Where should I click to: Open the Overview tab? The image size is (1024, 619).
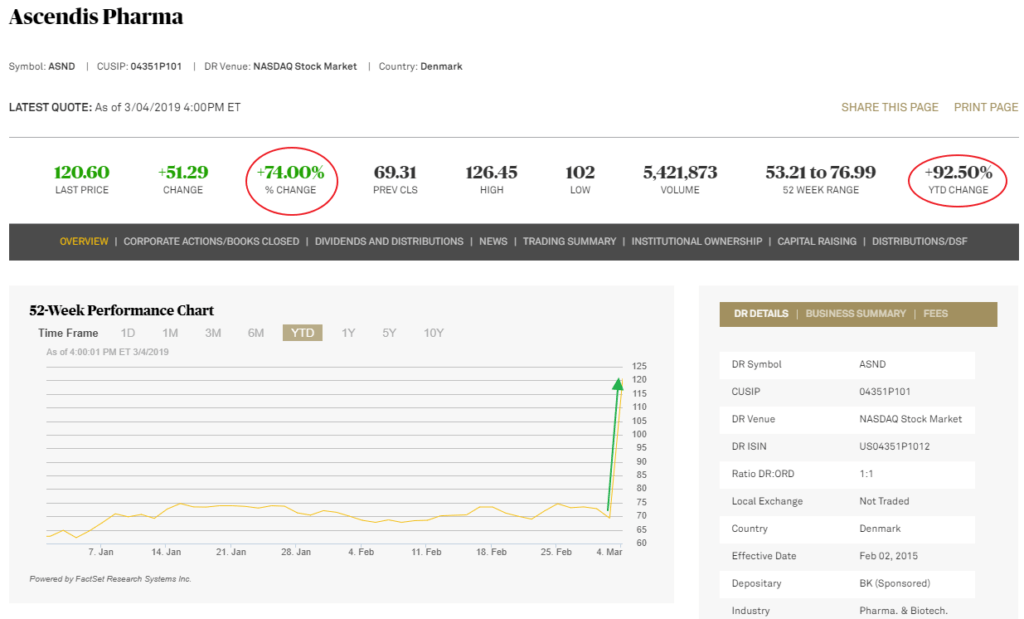(84, 242)
